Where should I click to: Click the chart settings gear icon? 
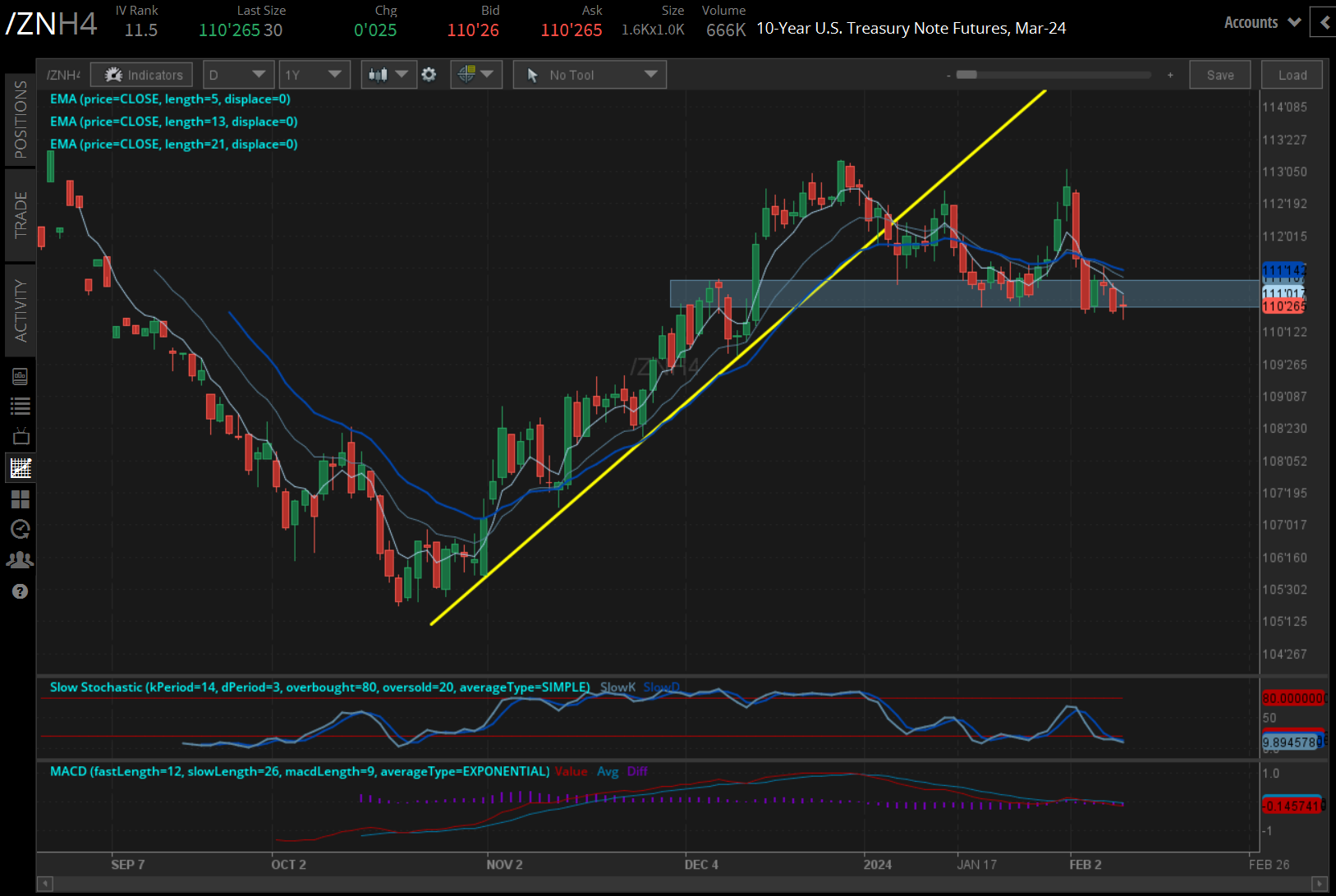[429, 74]
